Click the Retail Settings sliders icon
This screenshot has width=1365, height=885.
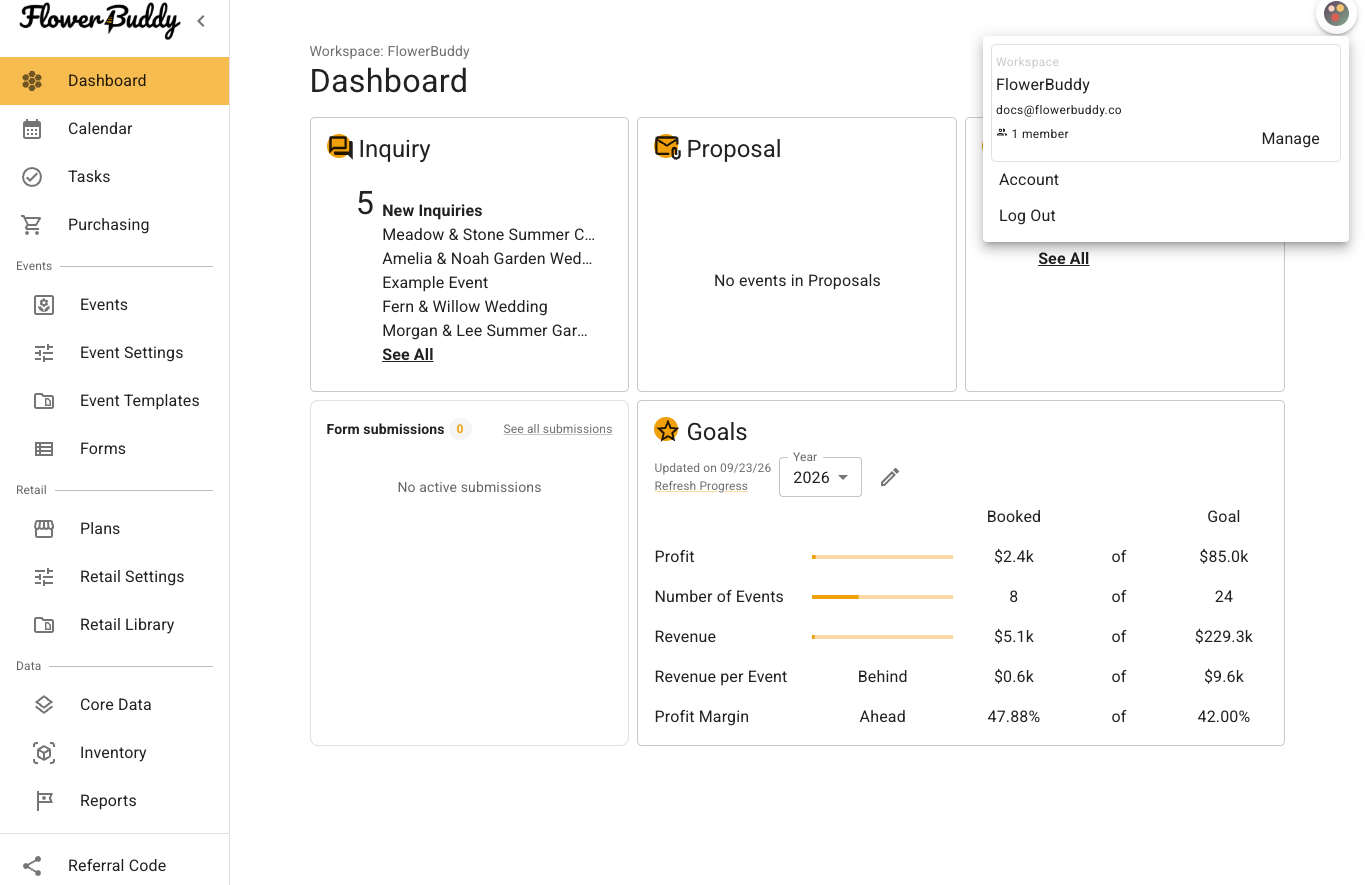44,577
